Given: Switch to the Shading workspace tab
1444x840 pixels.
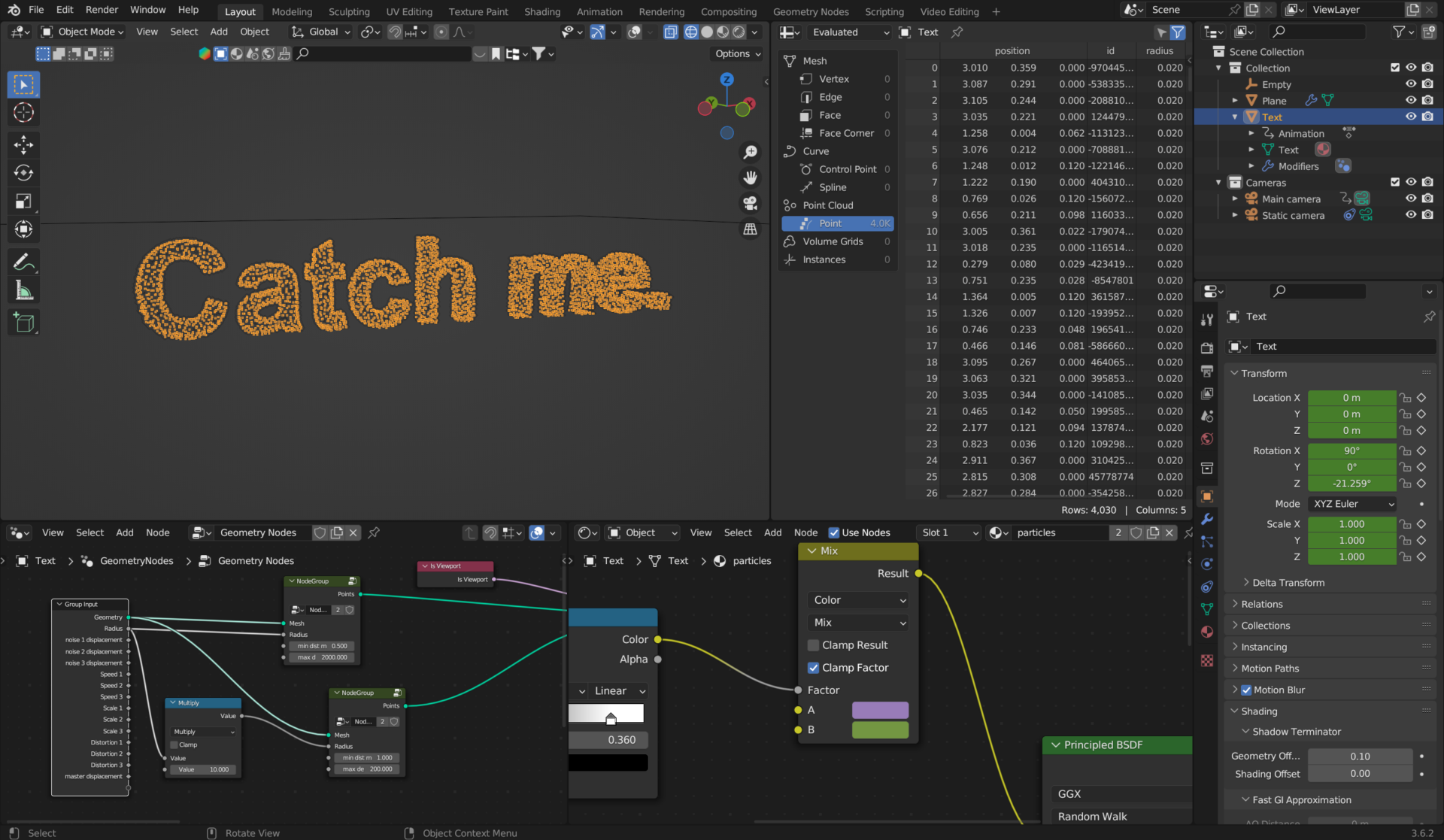Looking at the screenshot, I should (x=541, y=11).
